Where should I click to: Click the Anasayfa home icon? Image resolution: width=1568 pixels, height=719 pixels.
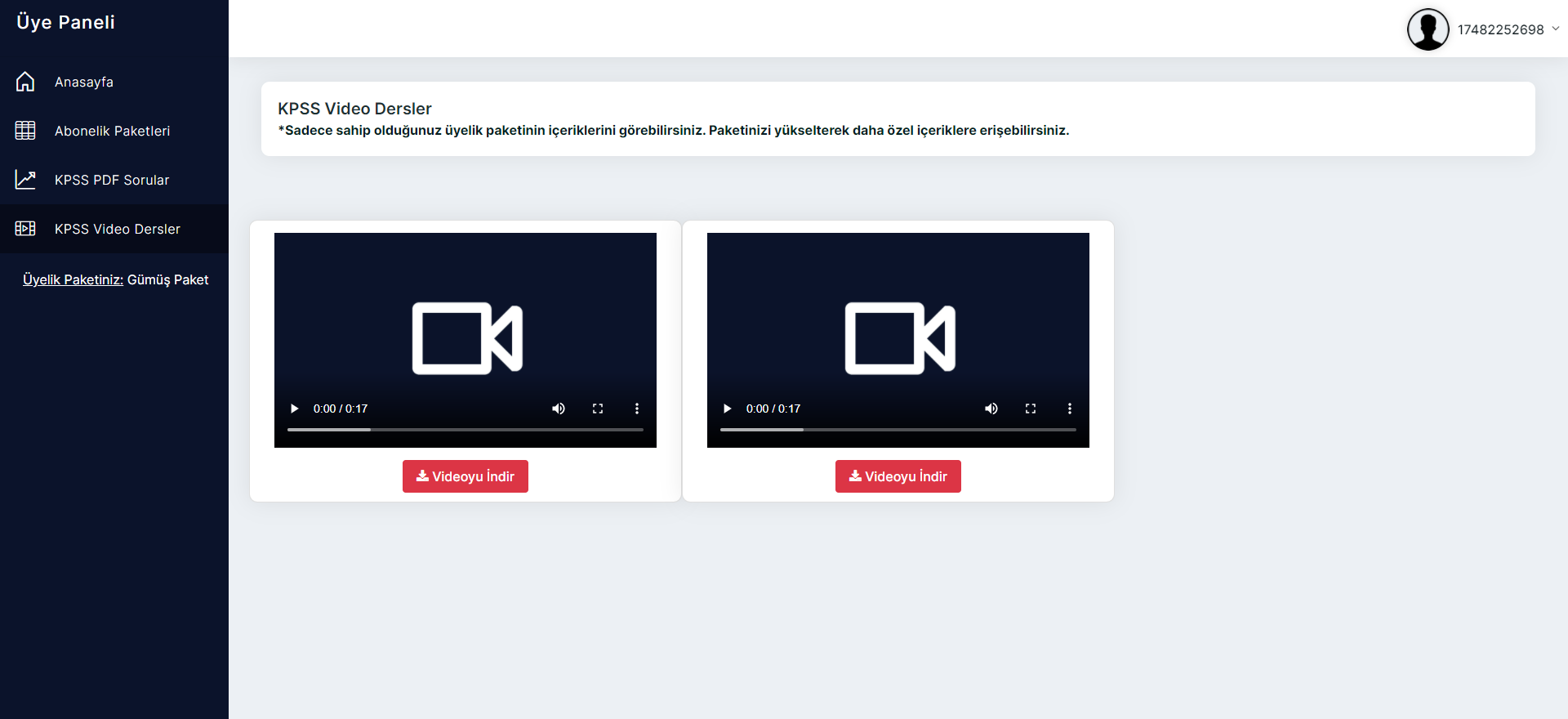pyautogui.click(x=25, y=82)
